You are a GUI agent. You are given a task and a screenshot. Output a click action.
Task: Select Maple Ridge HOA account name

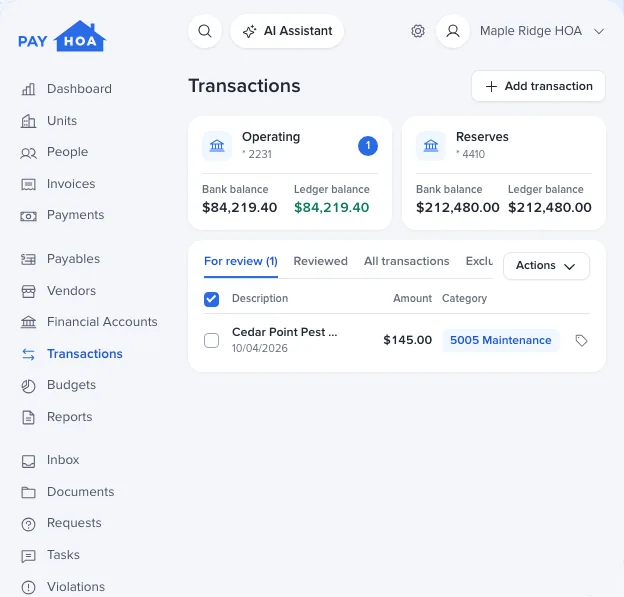(x=531, y=31)
